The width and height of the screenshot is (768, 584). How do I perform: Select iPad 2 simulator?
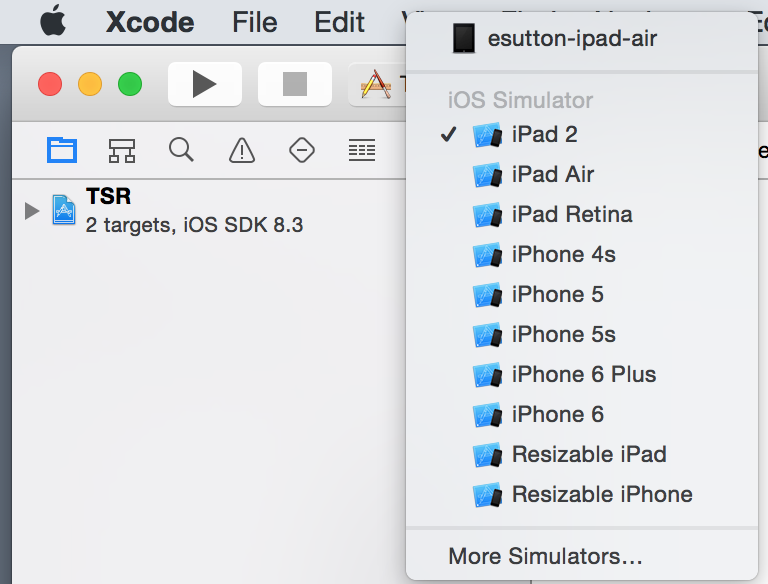click(x=582, y=135)
